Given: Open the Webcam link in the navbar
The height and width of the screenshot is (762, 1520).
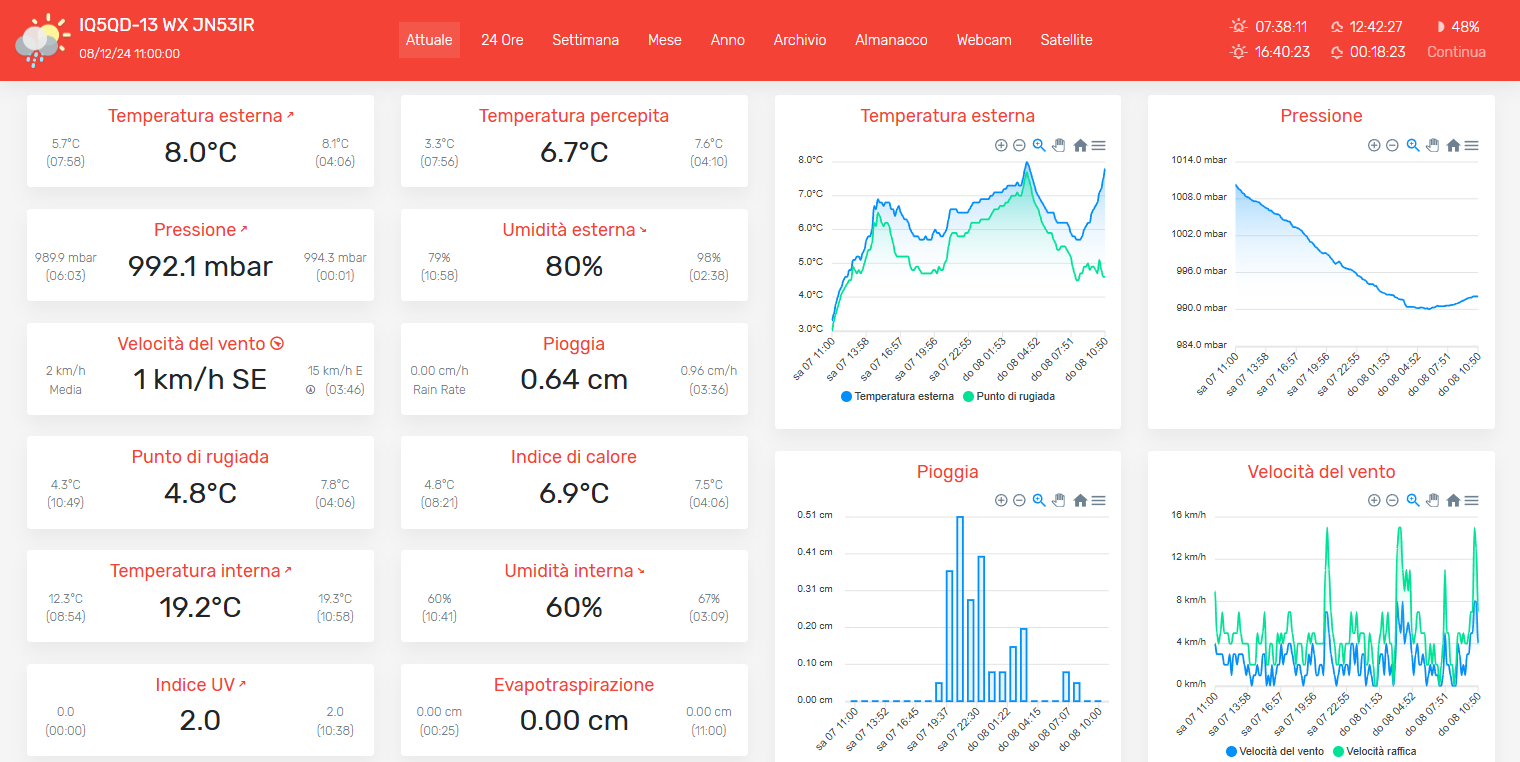Looking at the screenshot, I should tap(984, 40).
